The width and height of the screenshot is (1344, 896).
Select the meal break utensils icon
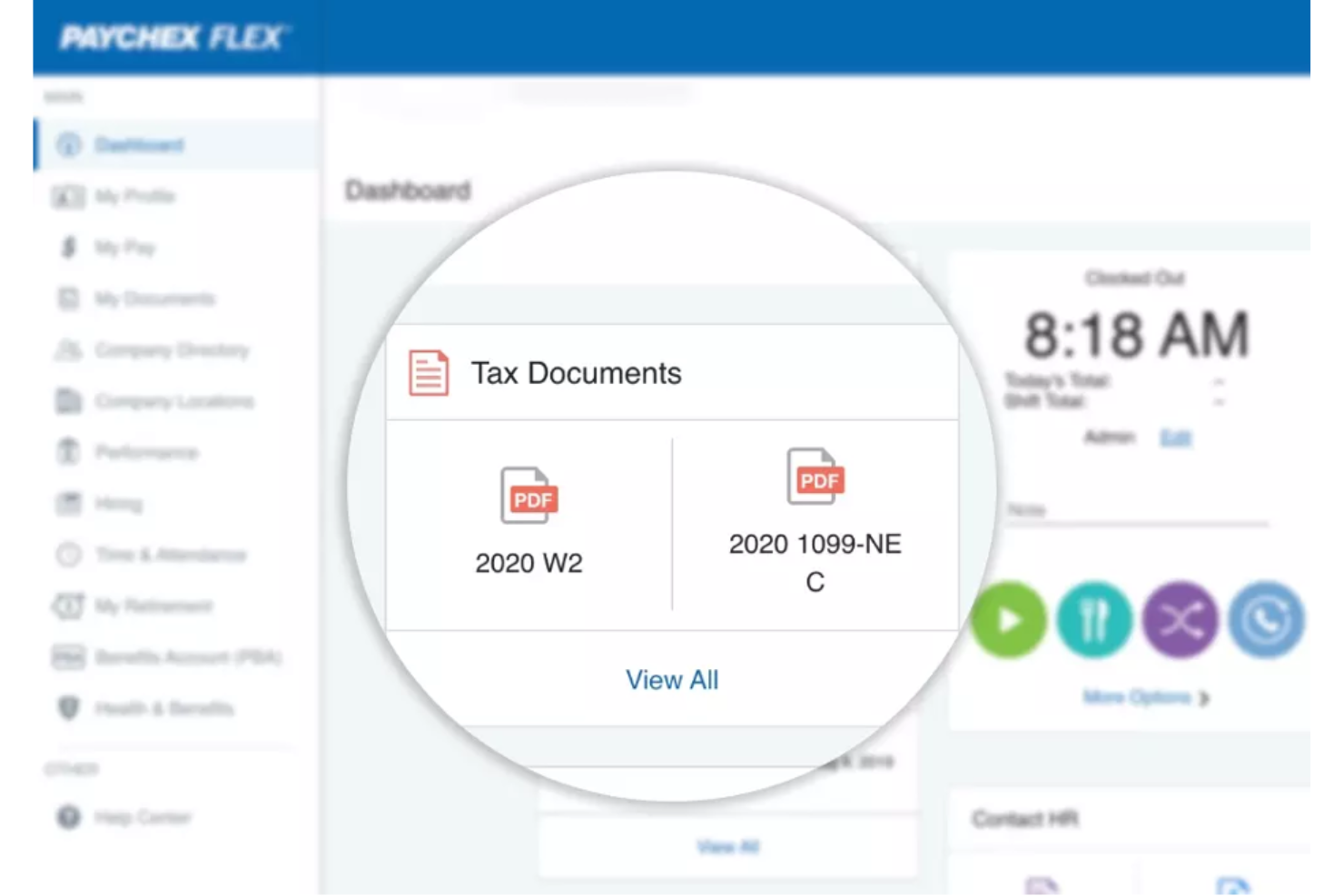[1094, 620]
